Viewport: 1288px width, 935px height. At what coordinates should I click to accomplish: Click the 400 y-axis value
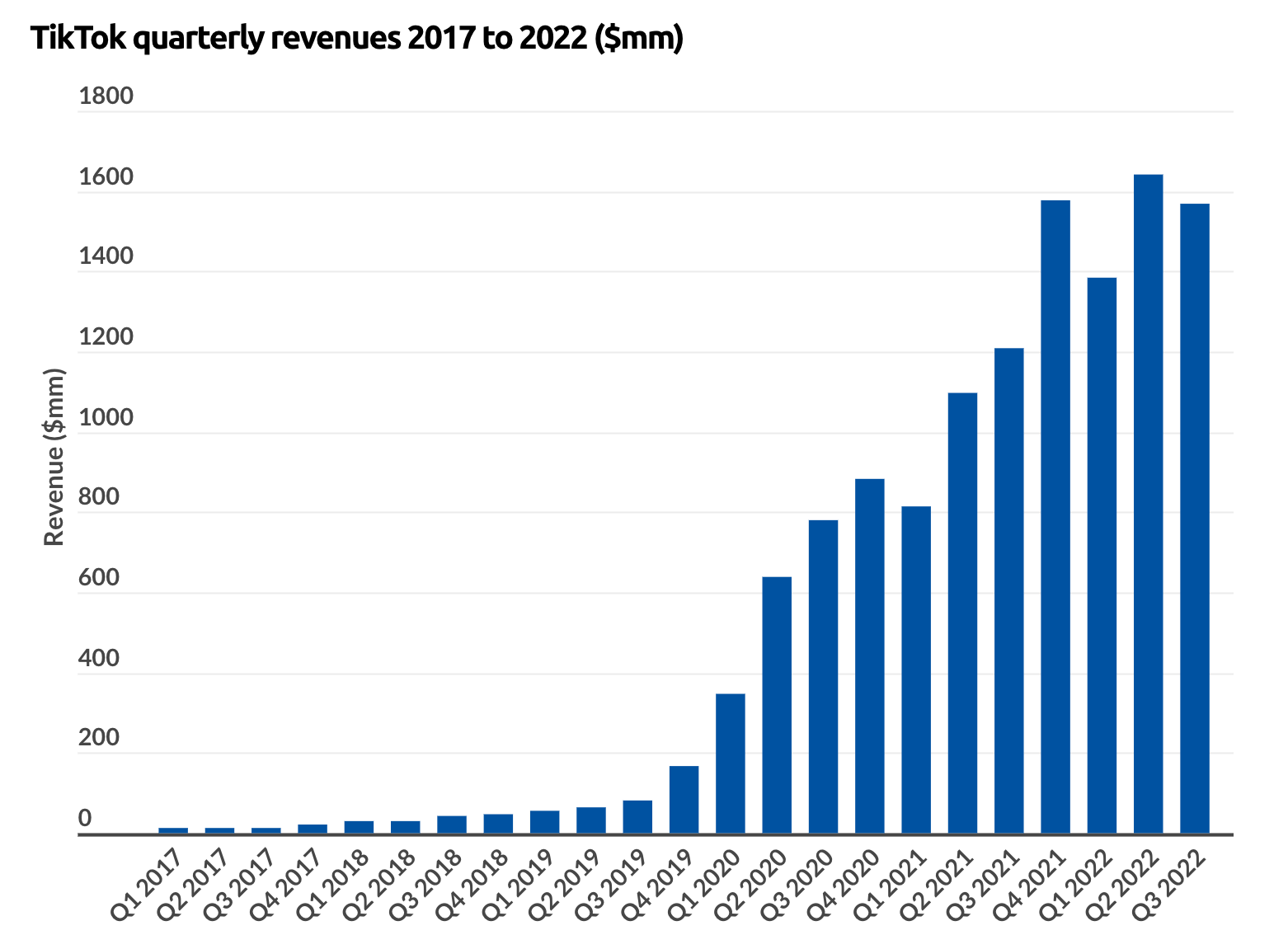[99, 659]
